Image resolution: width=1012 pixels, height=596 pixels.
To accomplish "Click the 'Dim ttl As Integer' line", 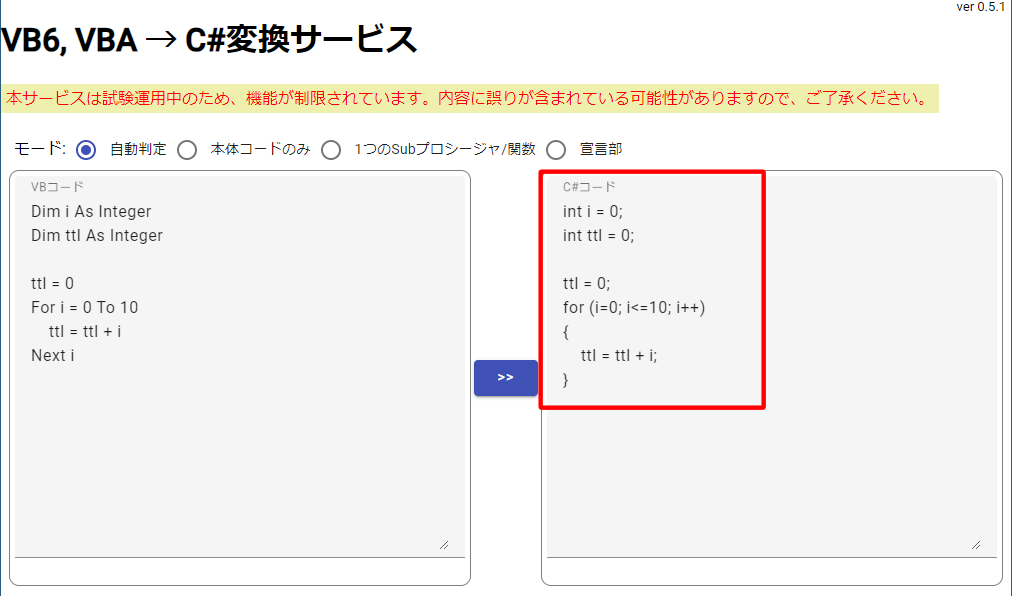I will (x=97, y=236).
